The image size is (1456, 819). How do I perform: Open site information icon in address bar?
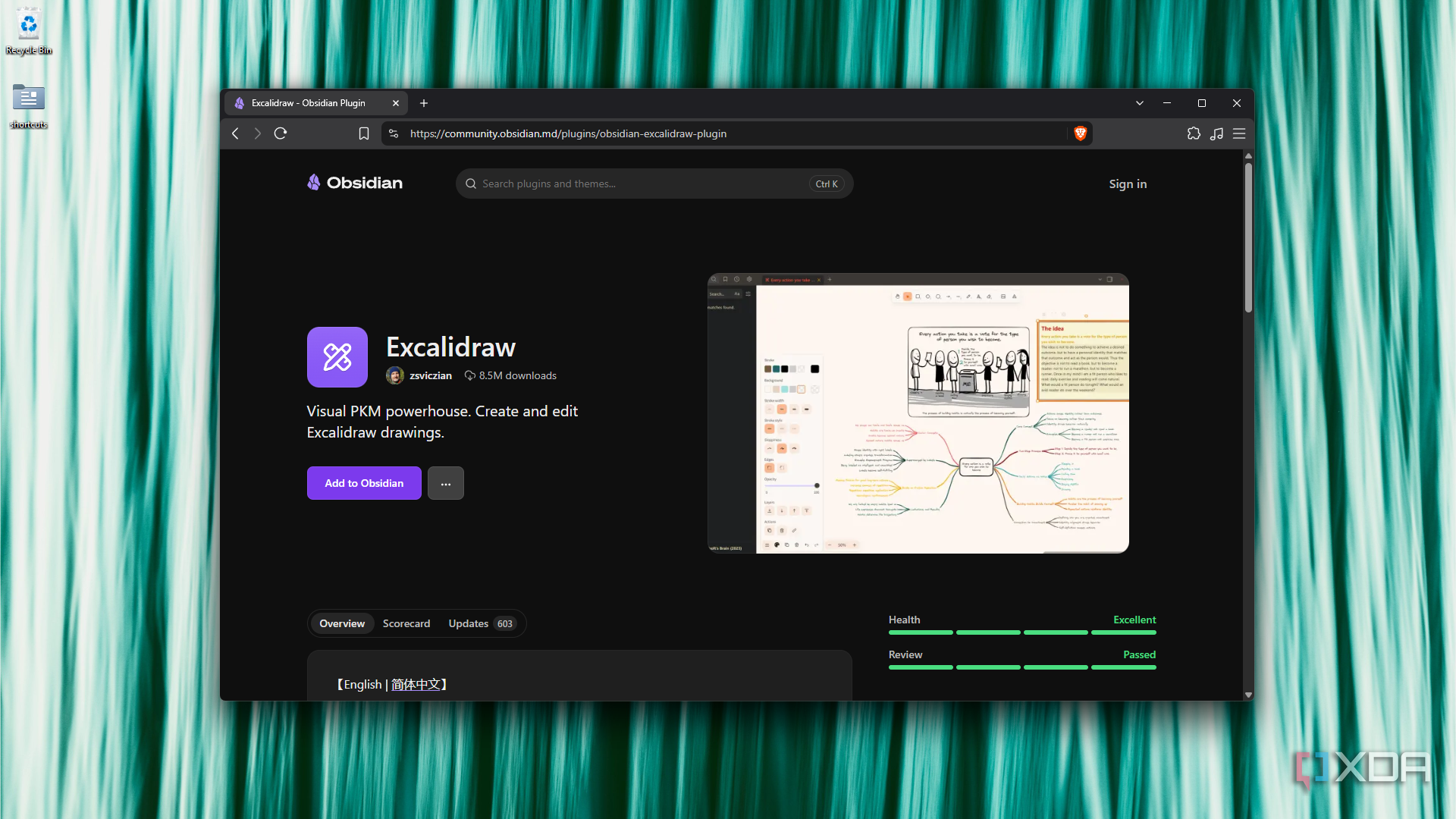(393, 133)
